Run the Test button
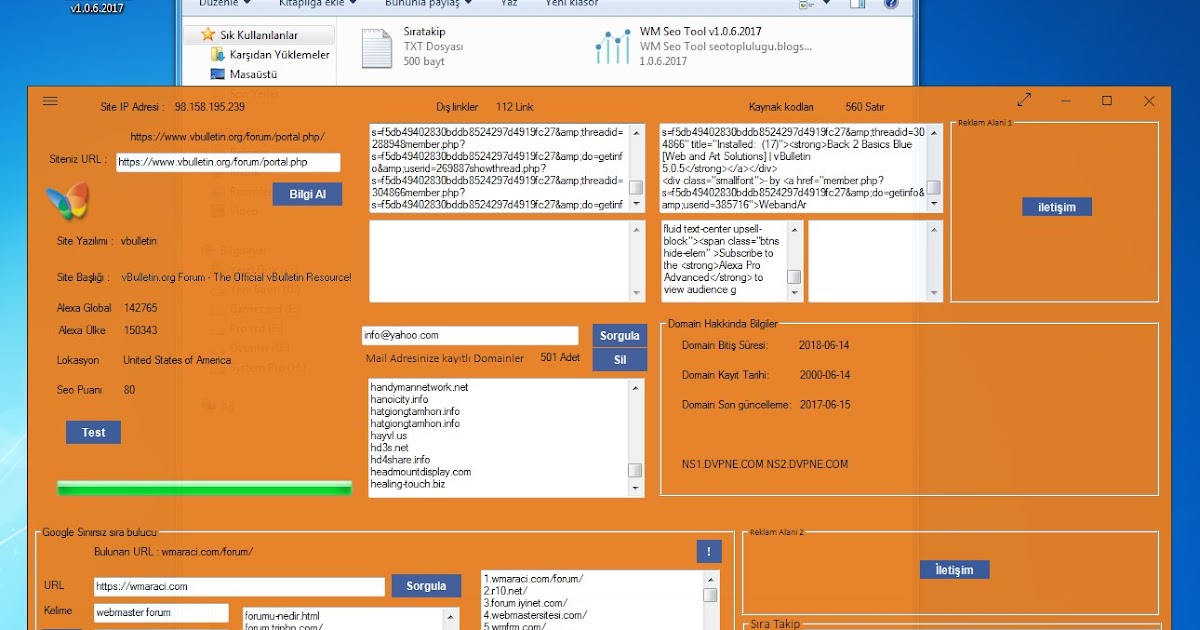Screen dimensions: 1200x630 coord(94,432)
